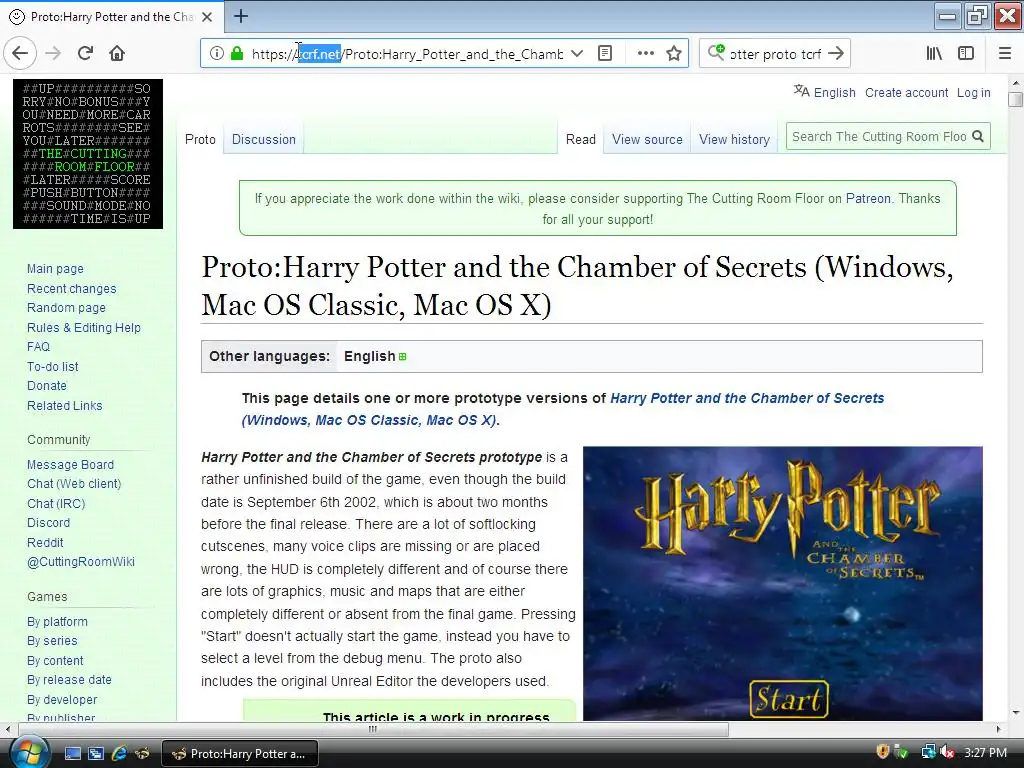This screenshot has width=1024, height=768.
Task: Submit search with the arrow button
Action: 836,54
